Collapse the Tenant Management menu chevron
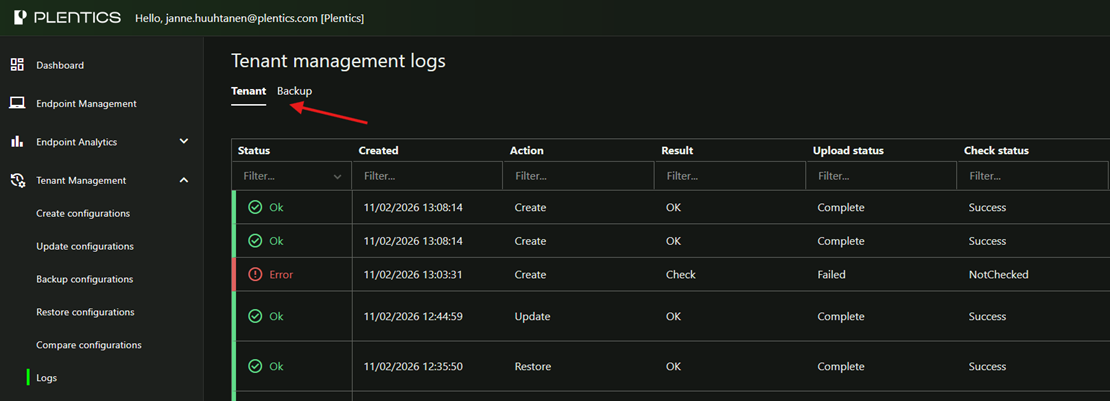 [184, 180]
